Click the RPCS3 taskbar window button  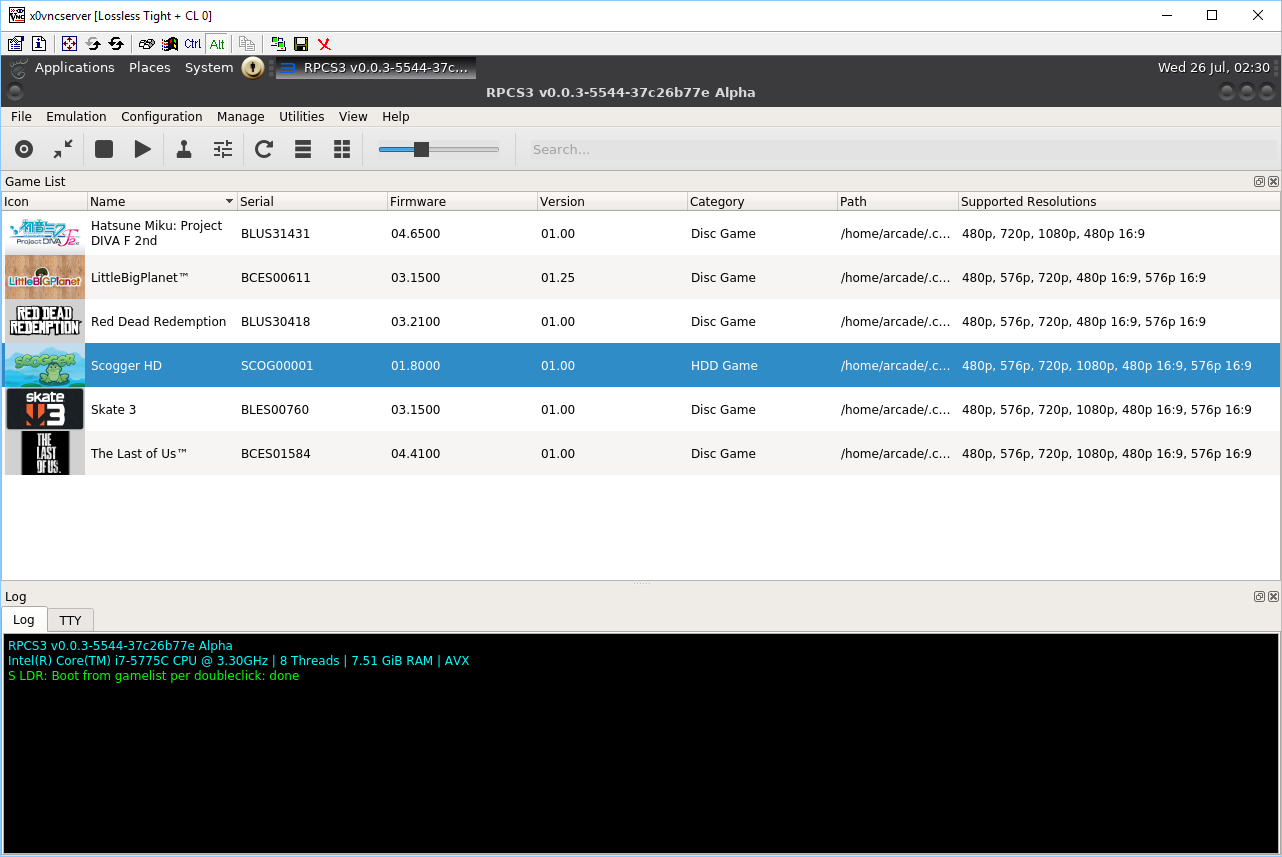coord(376,68)
